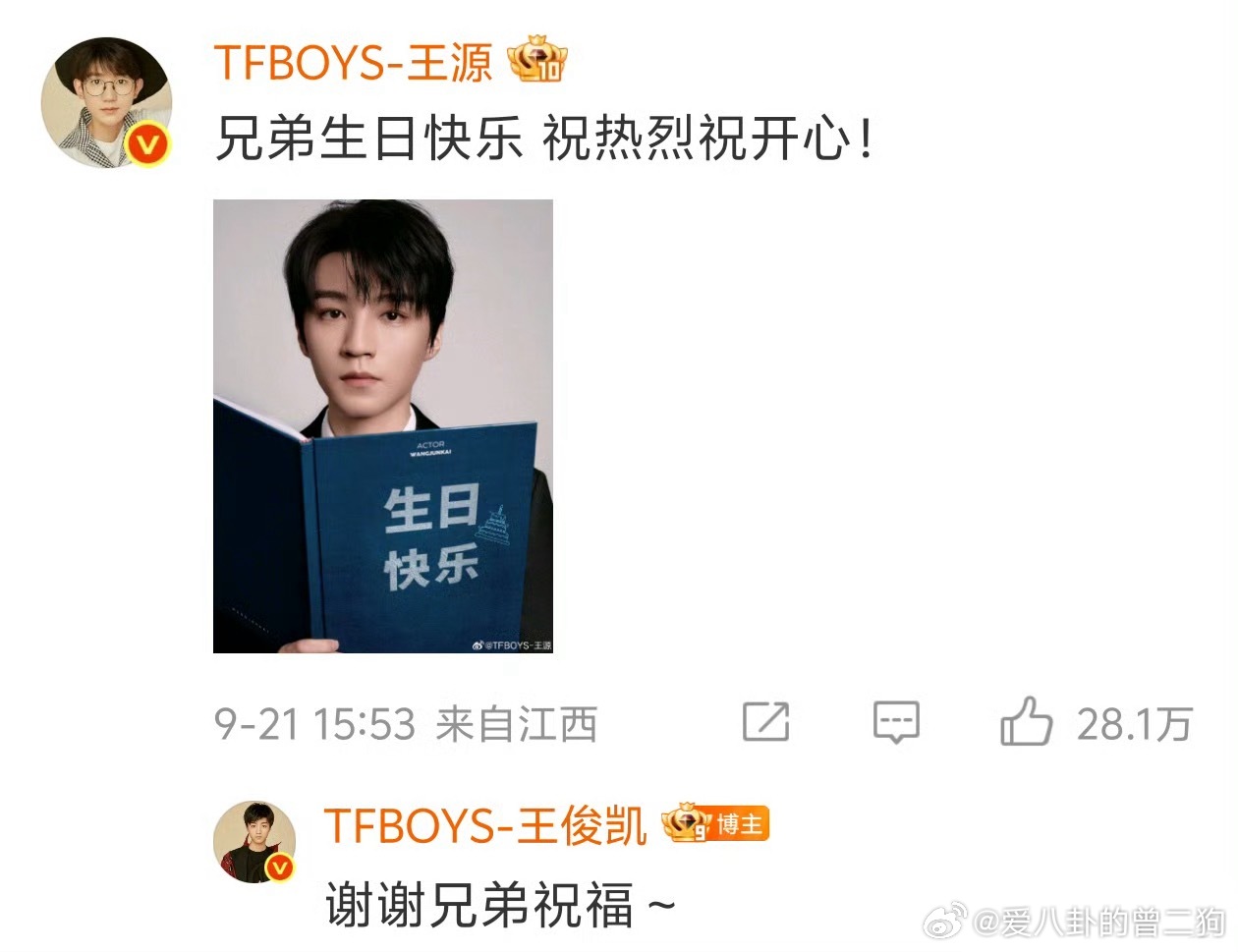The height and width of the screenshot is (952, 1238).
Task: Select the 9-21 15:53 timestamp
Action: click(x=314, y=724)
